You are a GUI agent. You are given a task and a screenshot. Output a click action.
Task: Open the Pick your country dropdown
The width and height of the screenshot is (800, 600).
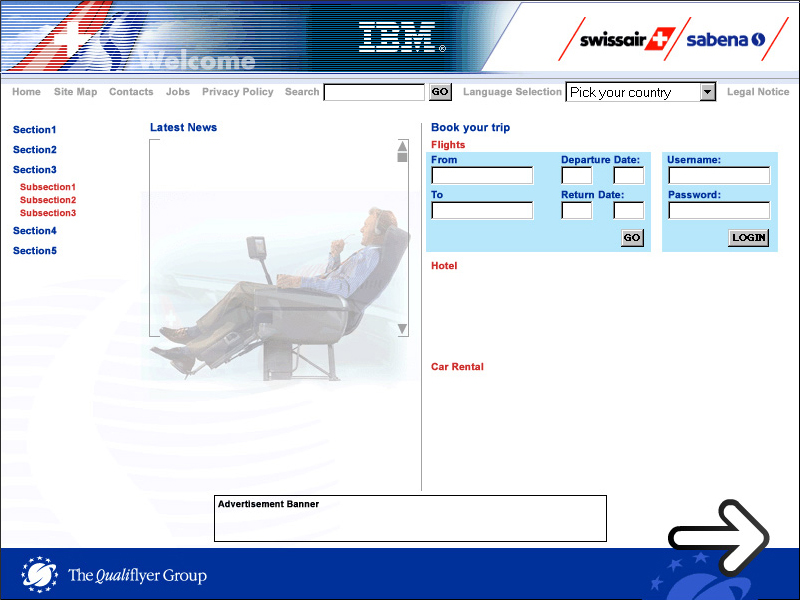641,92
